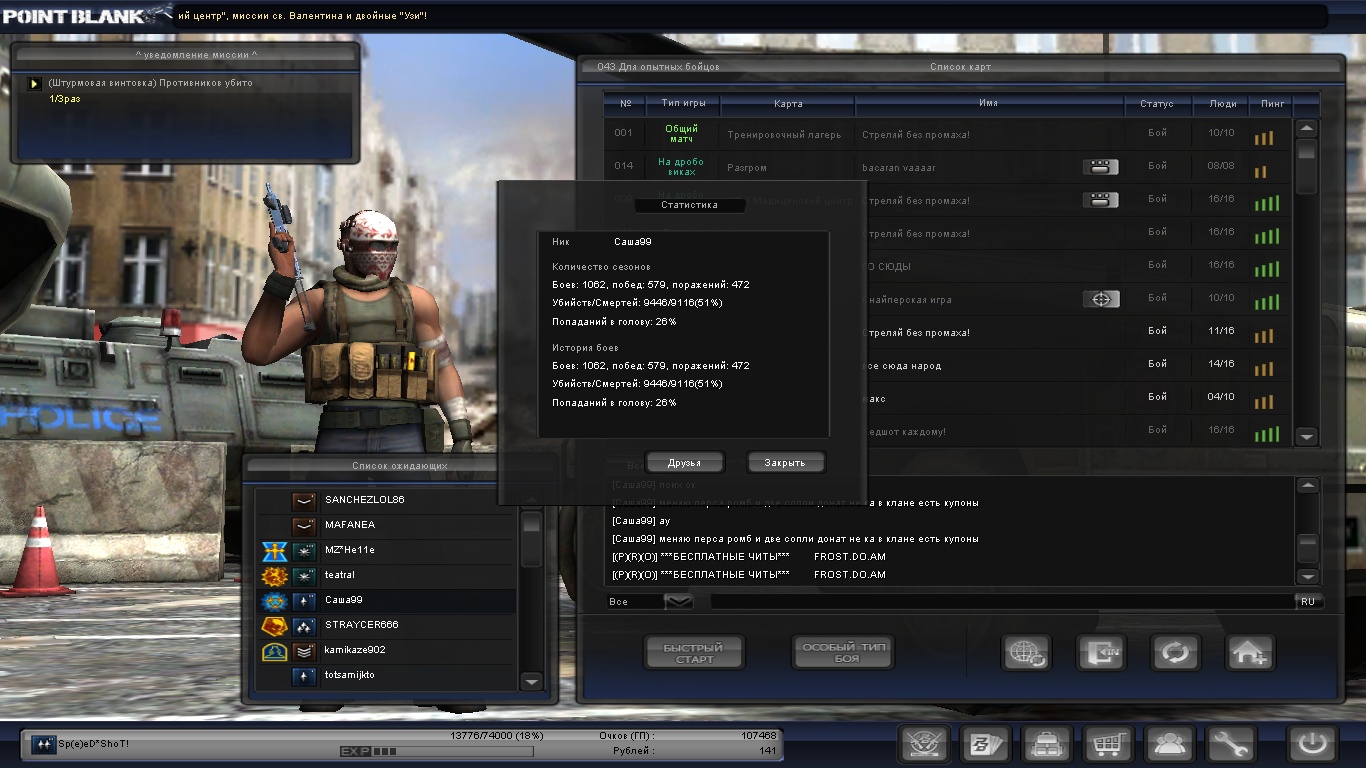This screenshot has width=1366, height=768.
Task: Select room 014 Разгром
Action: pyautogui.click(x=948, y=167)
